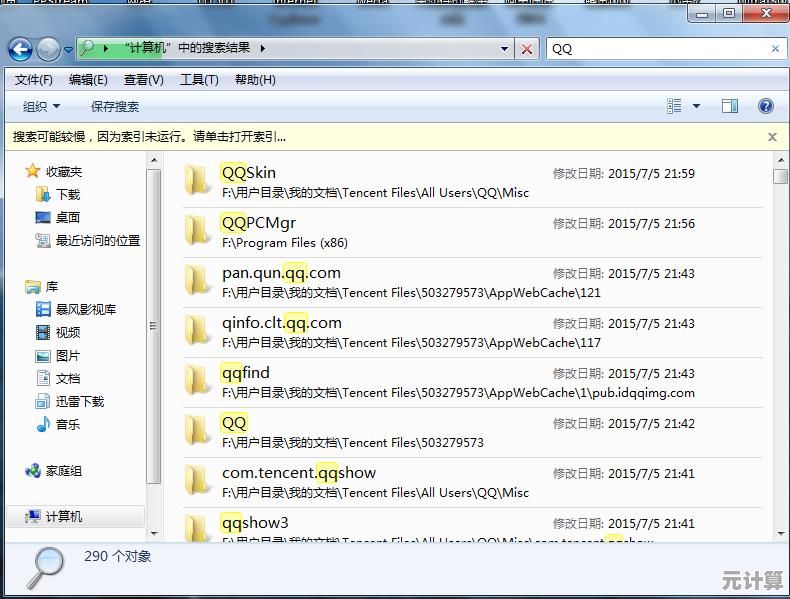Expand the 组织 dropdown button
This screenshot has height=599, width=790.
click(x=42, y=106)
